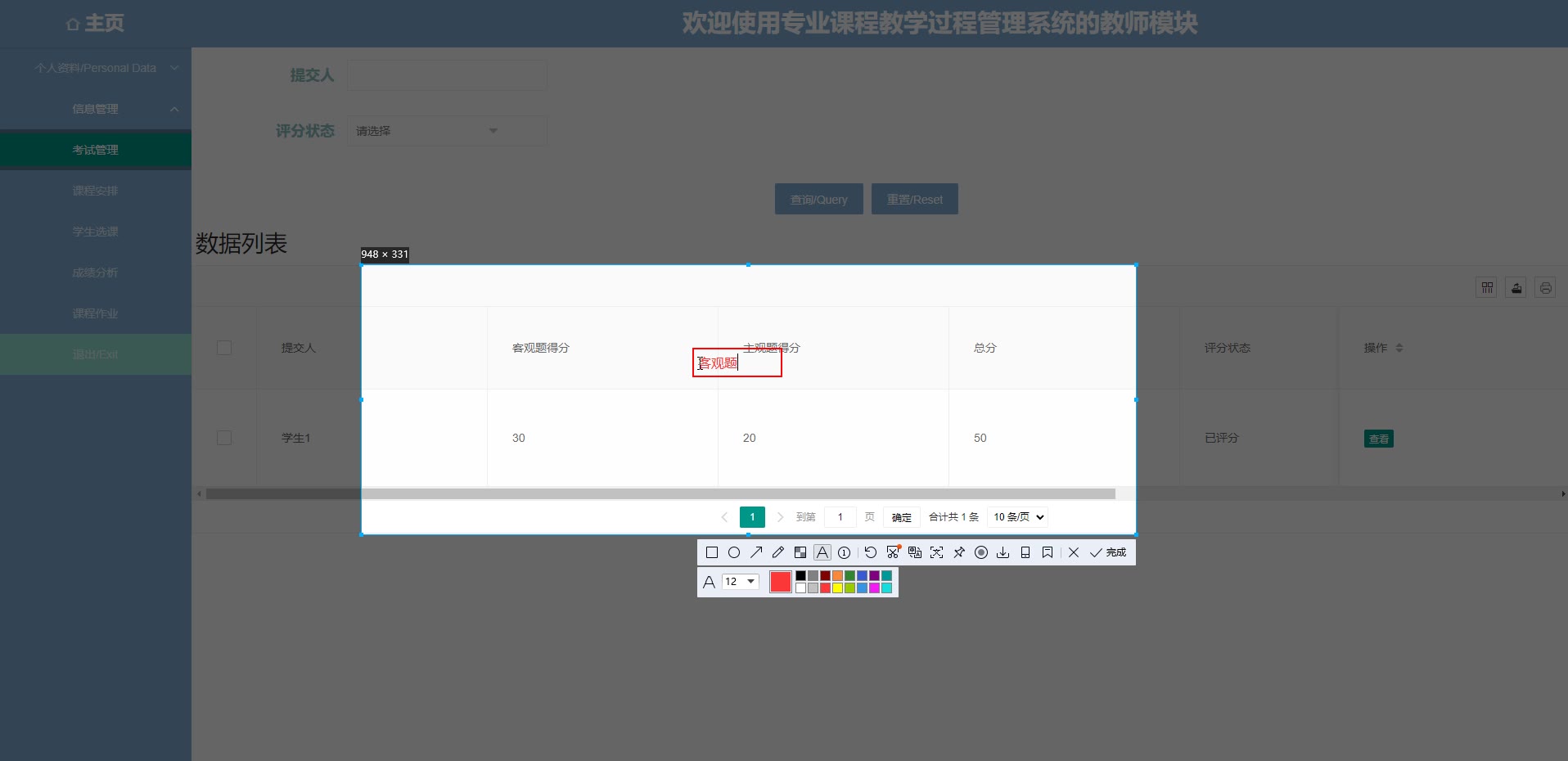Open the column filter grid icon

(1487, 287)
